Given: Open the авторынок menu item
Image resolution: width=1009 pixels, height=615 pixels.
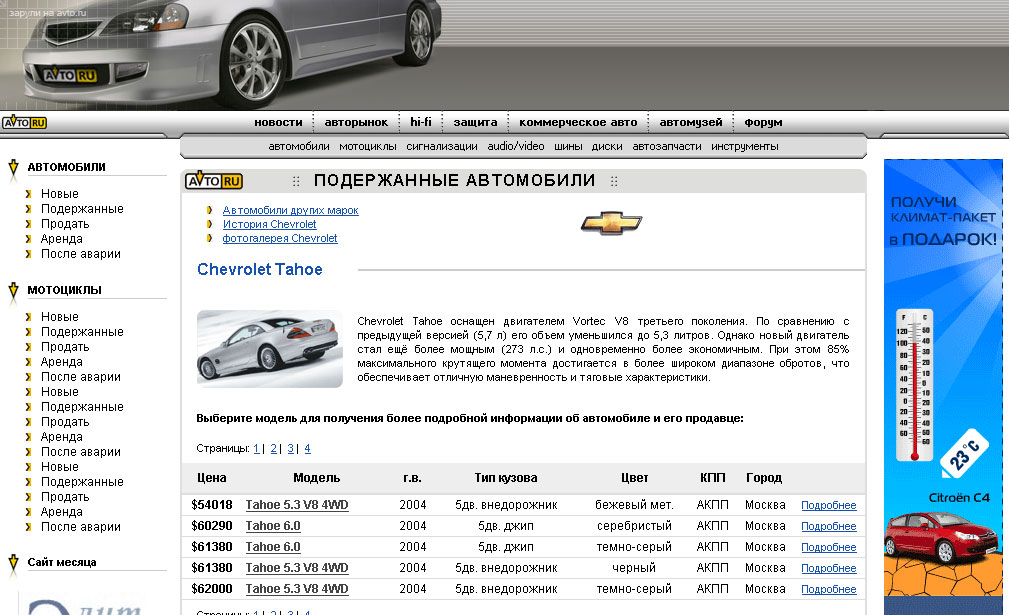Looking at the screenshot, I should (x=356, y=122).
